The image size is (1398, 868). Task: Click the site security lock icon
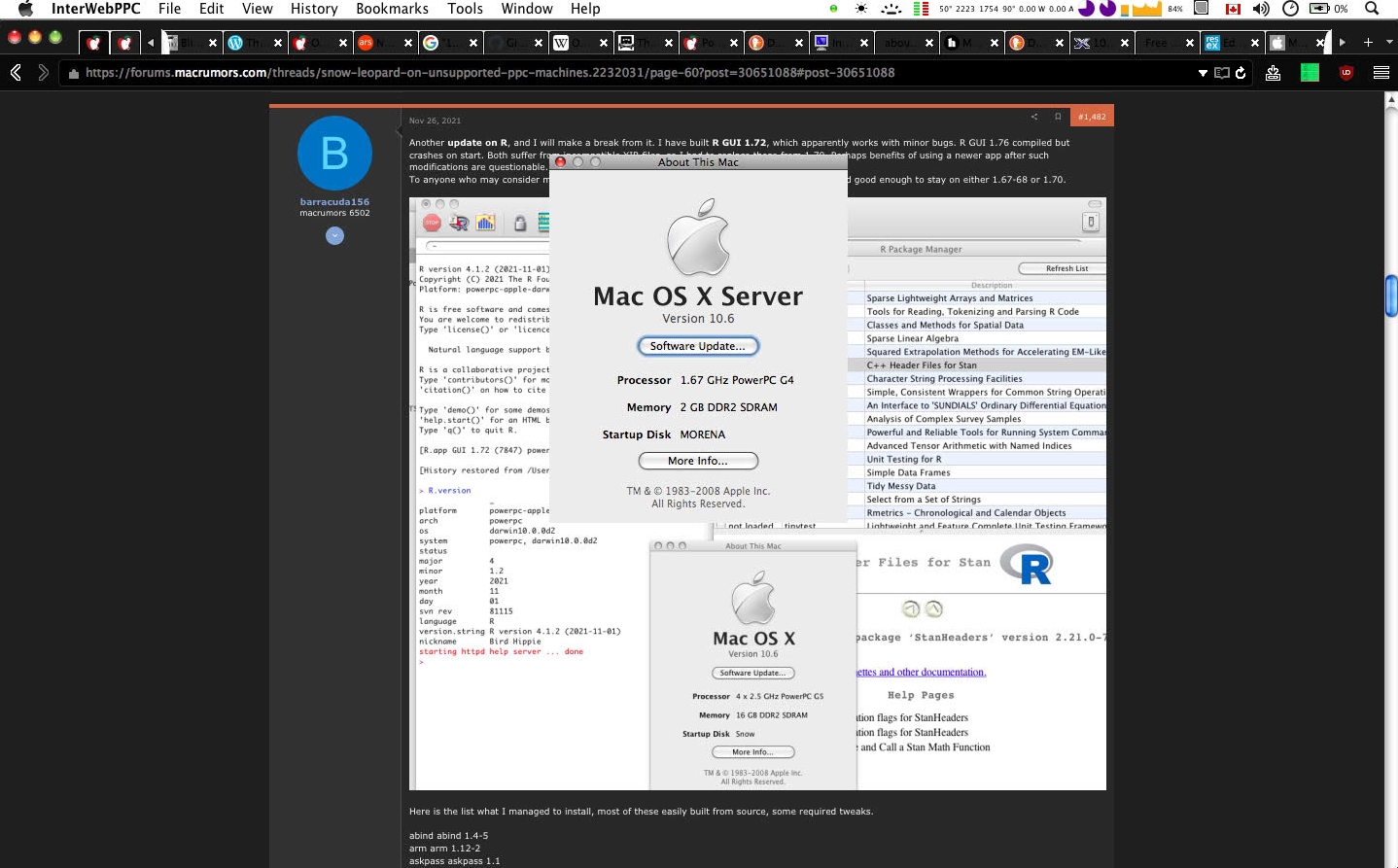(74, 73)
